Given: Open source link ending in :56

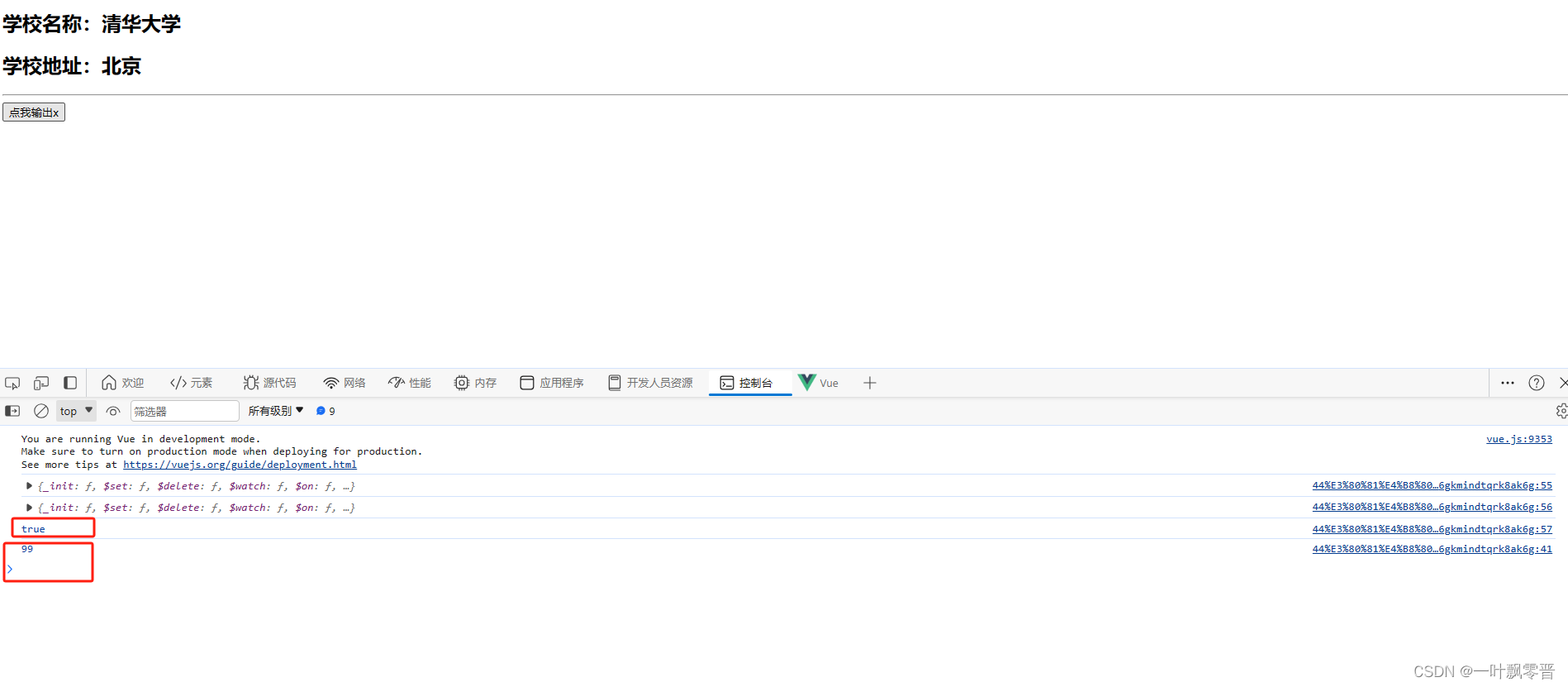Looking at the screenshot, I should pos(1433,507).
